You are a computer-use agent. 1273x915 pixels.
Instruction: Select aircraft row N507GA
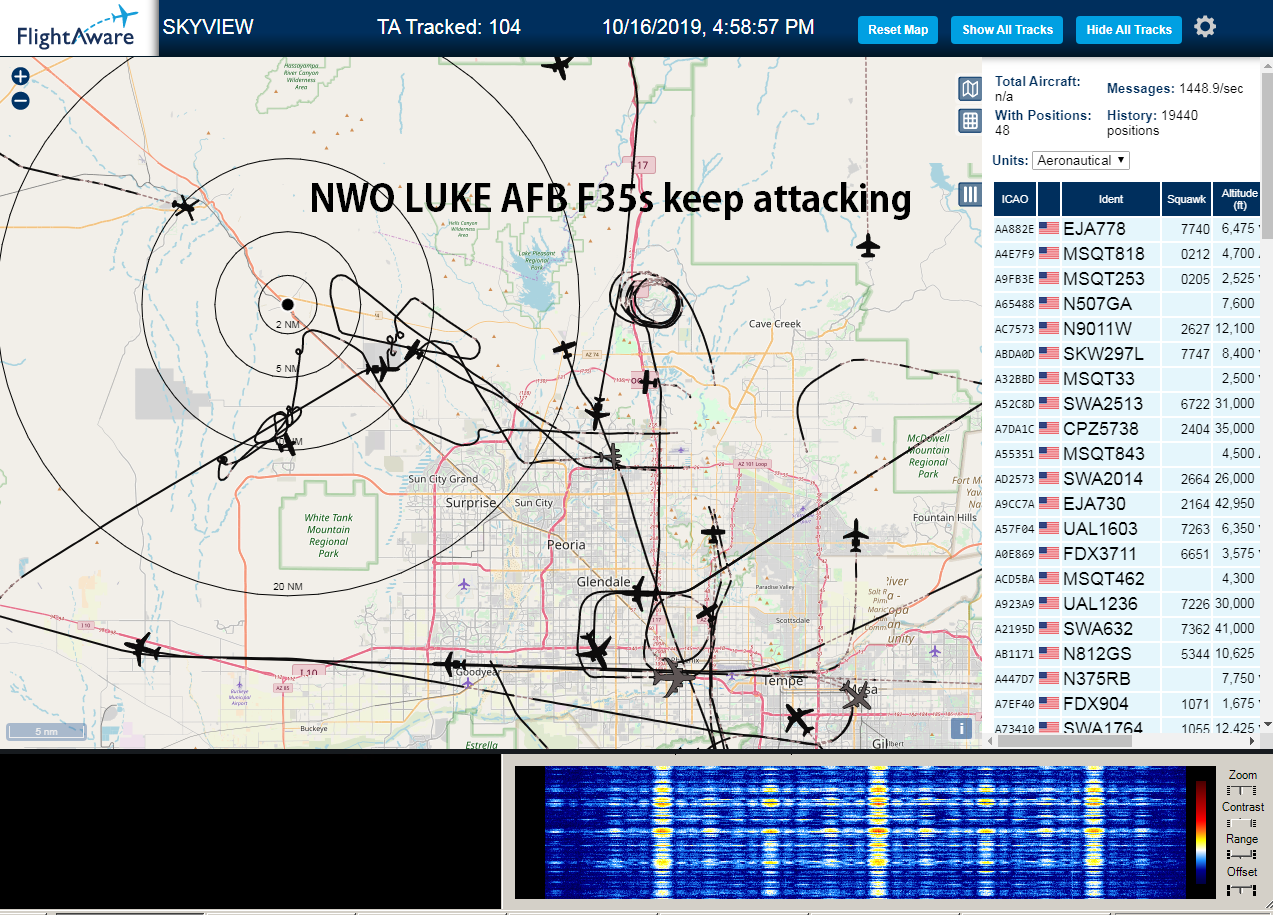(x=1127, y=304)
